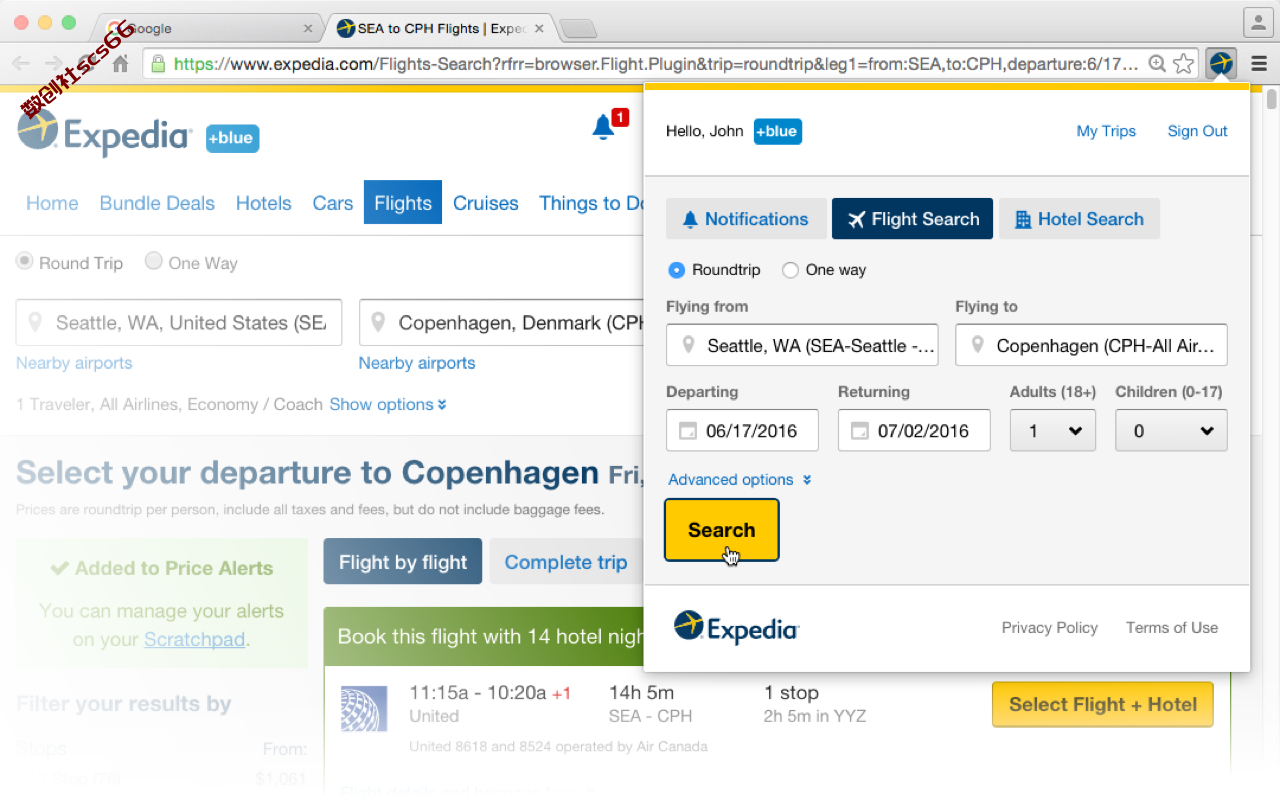Open My Trips link
The height and width of the screenshot is (800, 1280).
pyautogui.click(x=1106, y=131)
